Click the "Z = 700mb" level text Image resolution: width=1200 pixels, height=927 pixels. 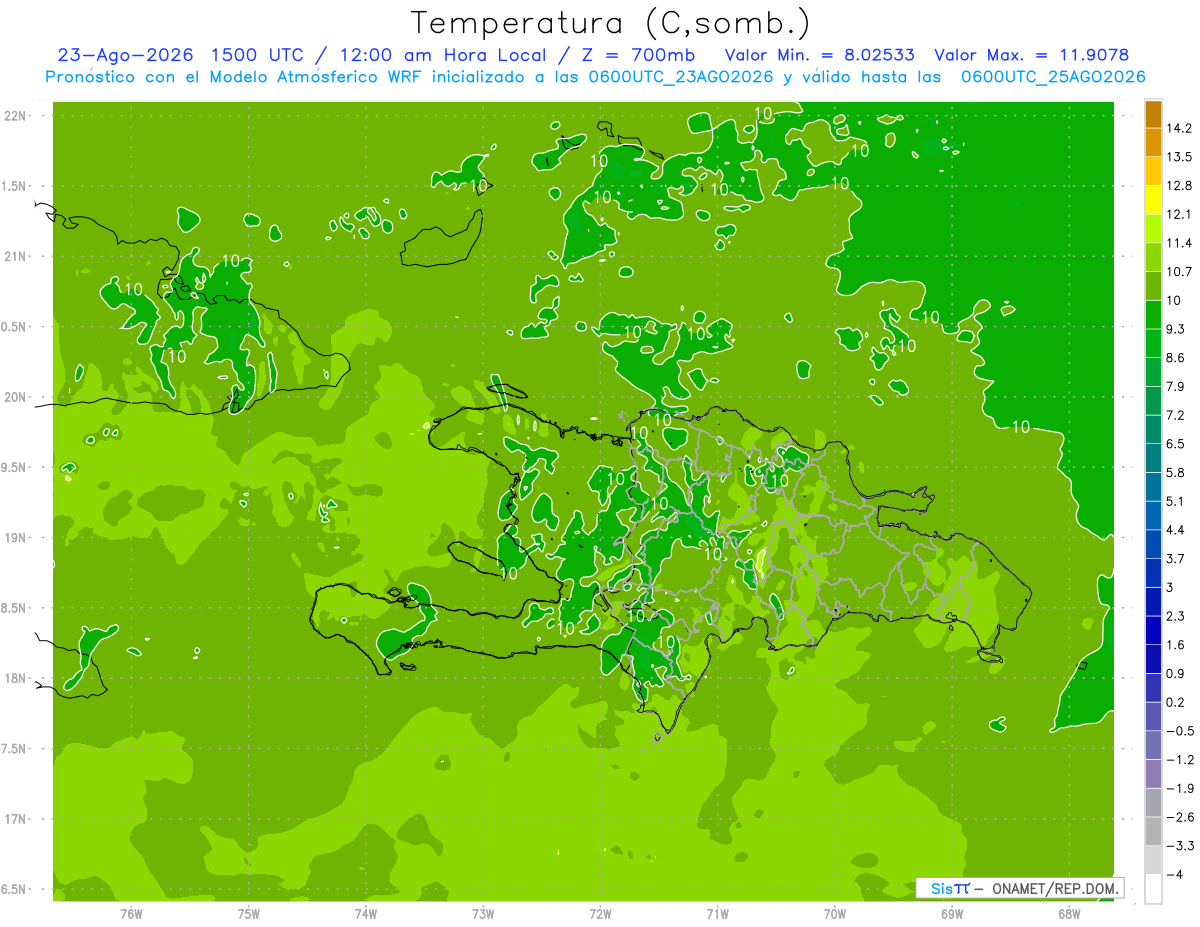(636, 55)
